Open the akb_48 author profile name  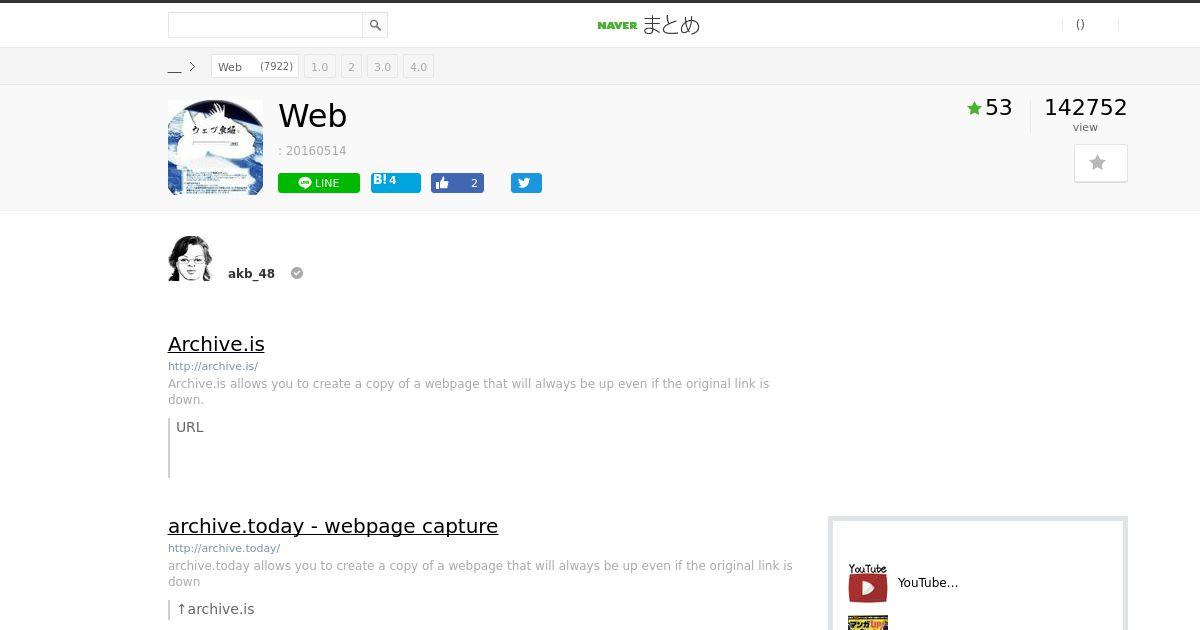click(x=251, y=274)
